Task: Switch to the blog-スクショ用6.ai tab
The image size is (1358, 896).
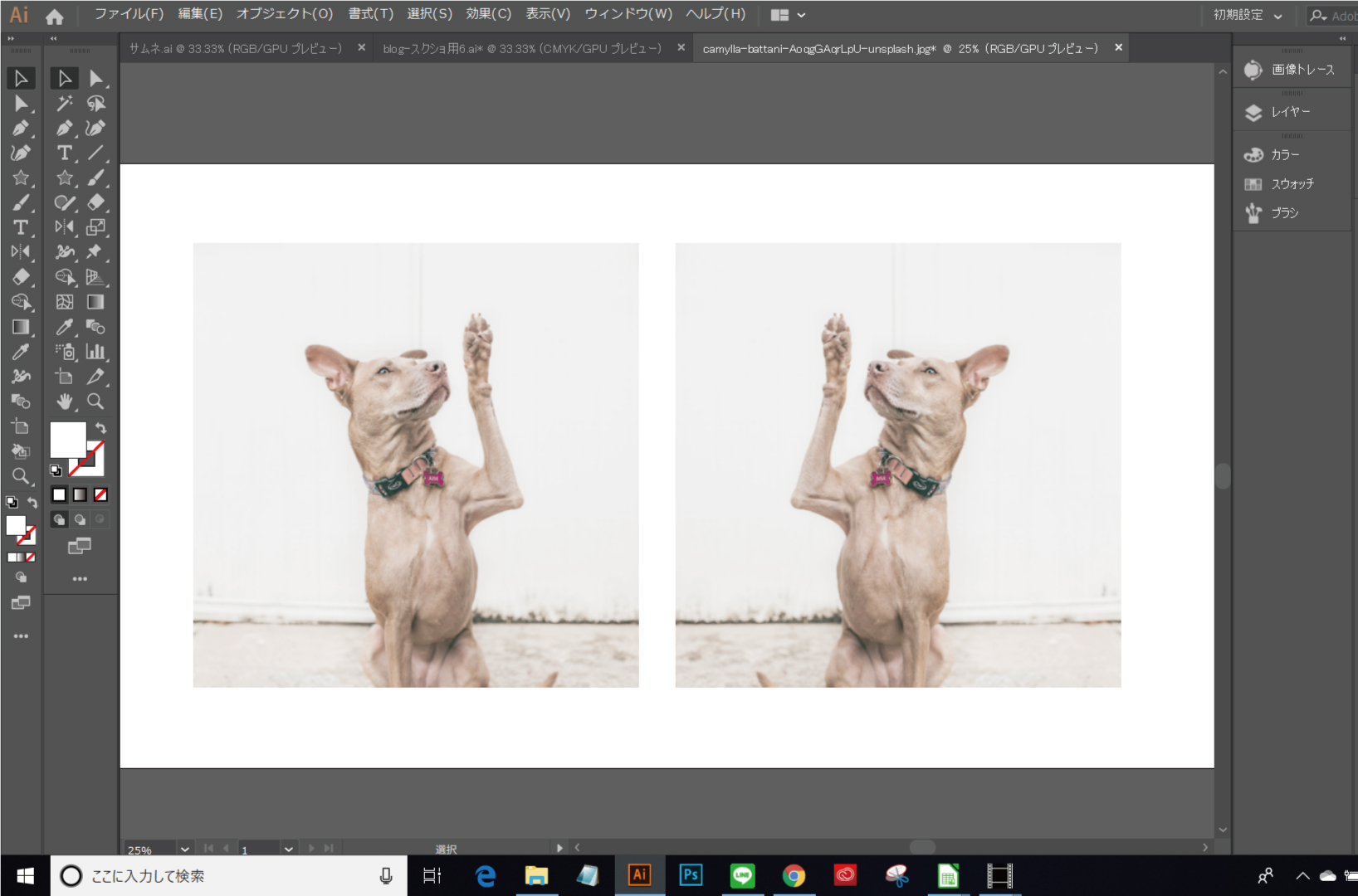Action: 522,49
